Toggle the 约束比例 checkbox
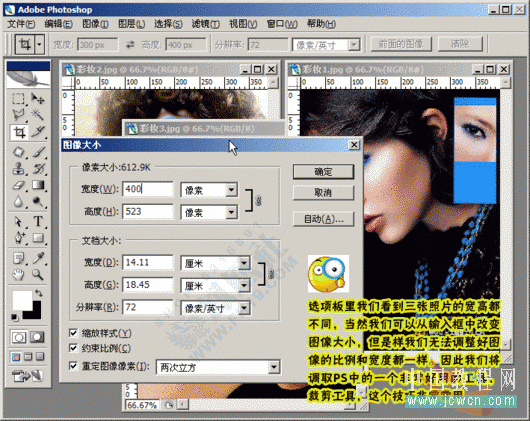 (x=73, y=348)
